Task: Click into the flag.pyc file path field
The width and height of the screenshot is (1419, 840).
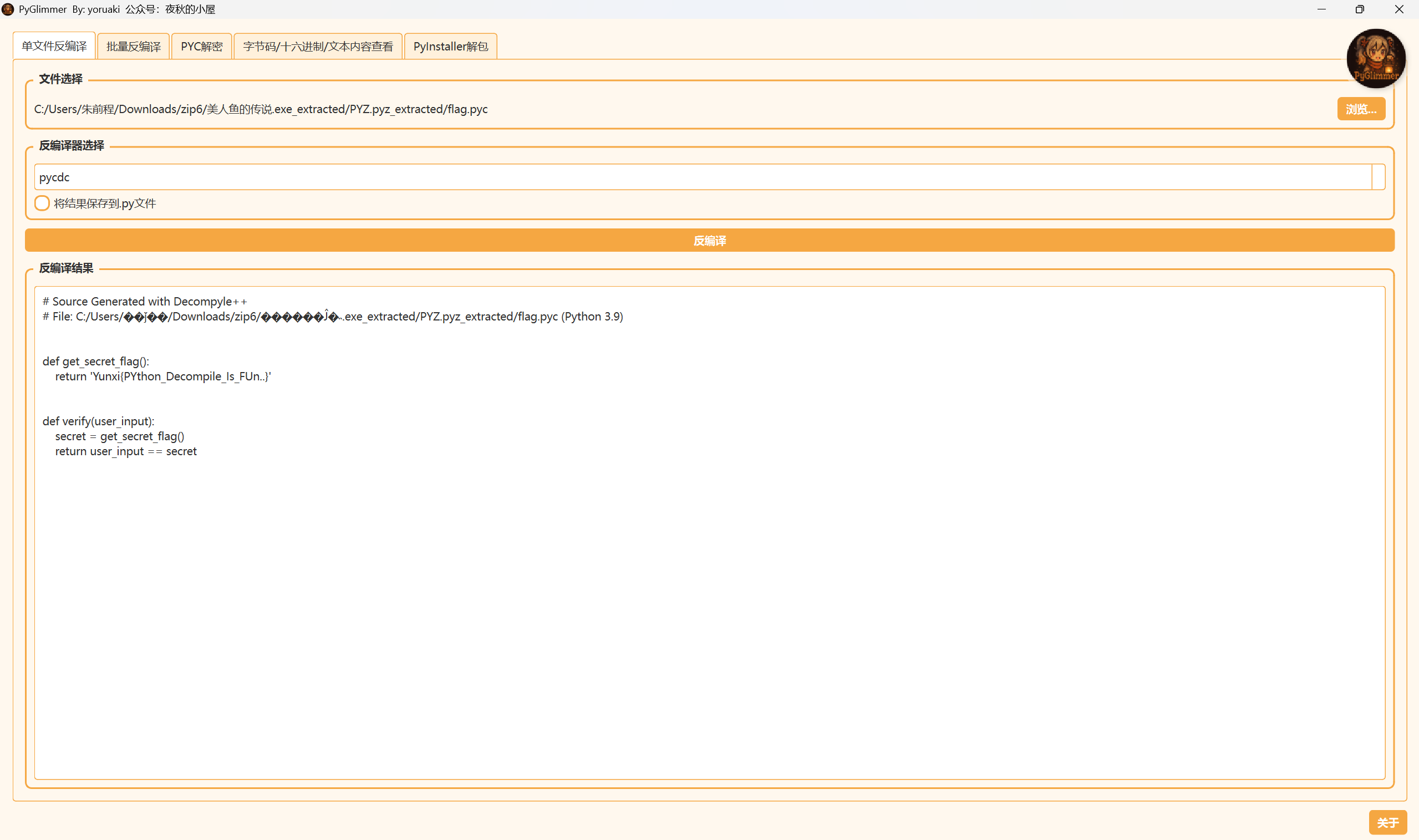Action: coord(679,109)
